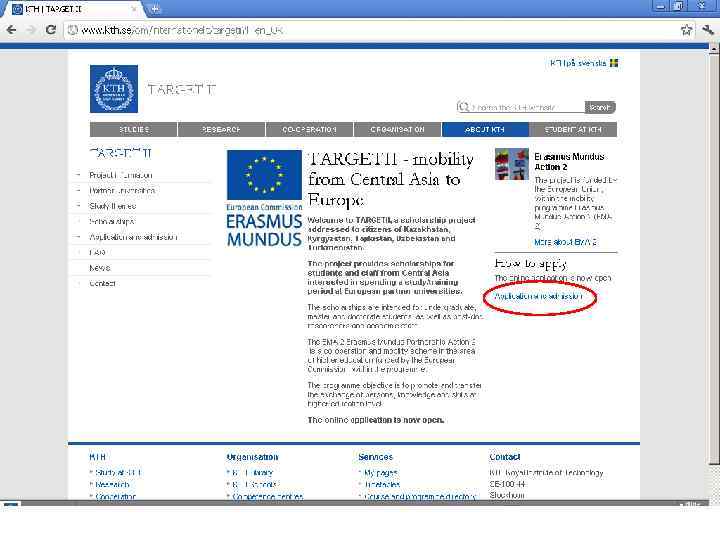
Task: Click the Contact footer heading
Action: tap(505, 457)
